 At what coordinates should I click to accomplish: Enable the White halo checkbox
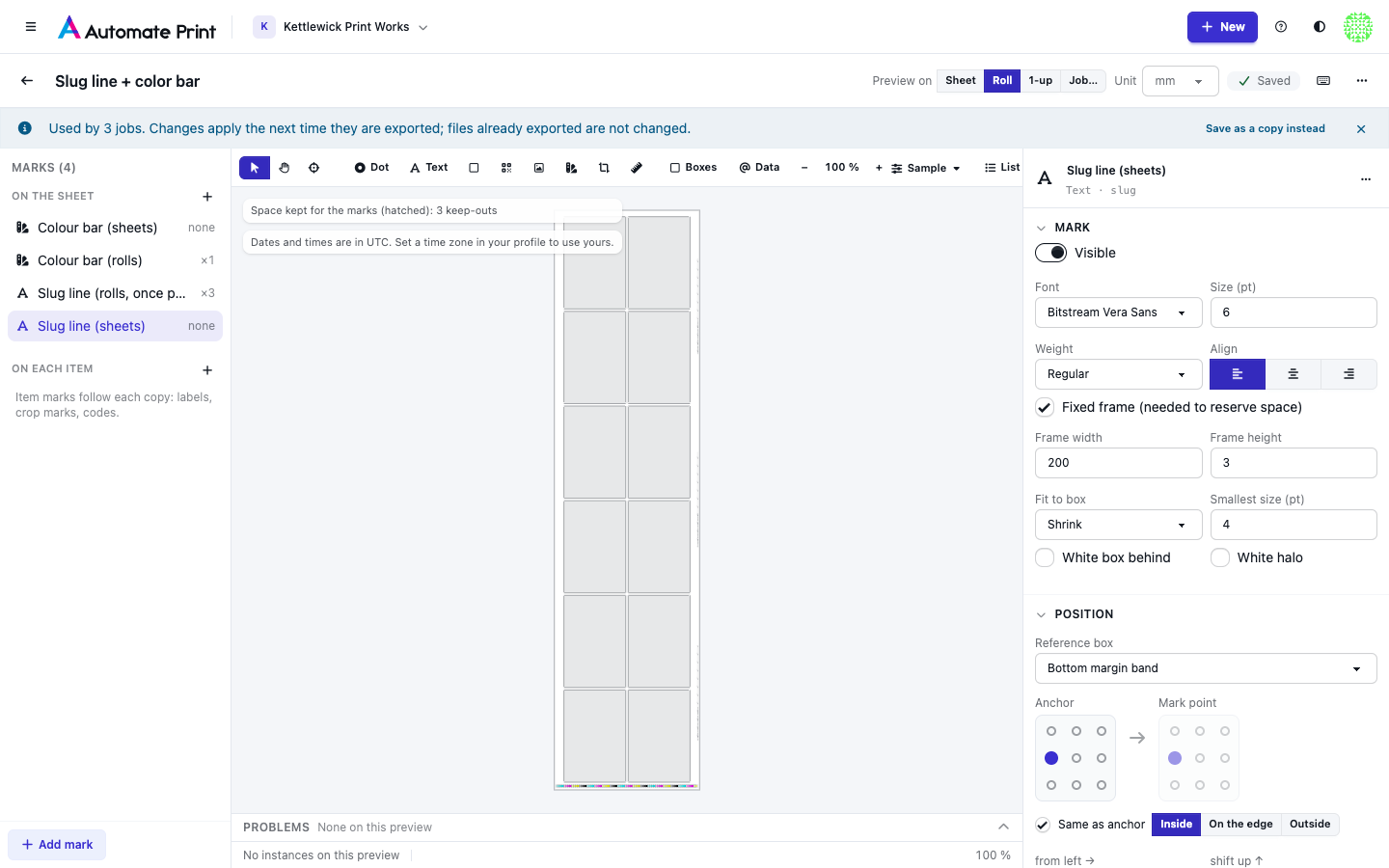pos(1220,557)
